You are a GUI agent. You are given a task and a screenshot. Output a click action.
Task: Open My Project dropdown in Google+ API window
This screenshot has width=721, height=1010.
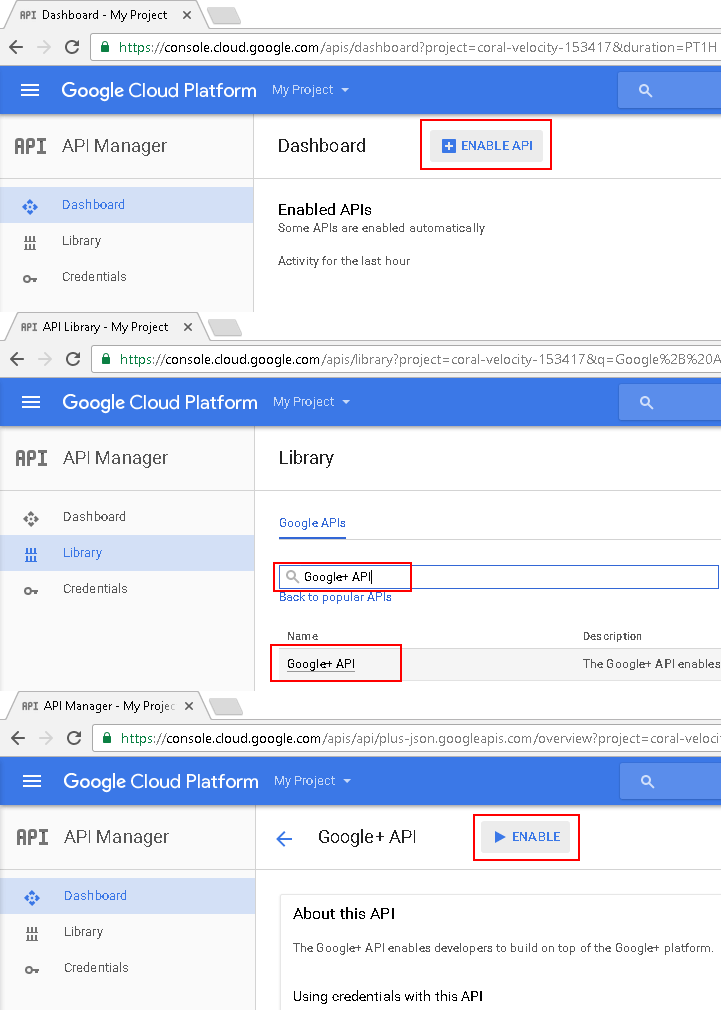(312, 781)
